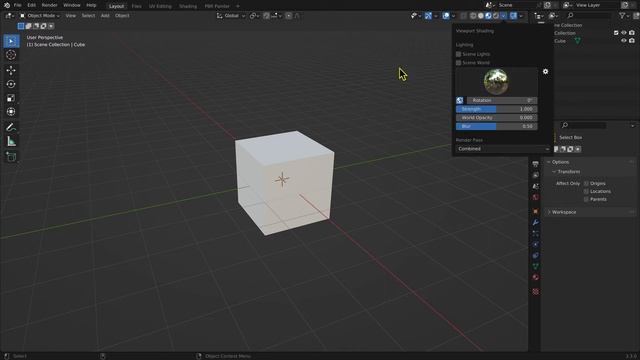The image size is (640, 360).
Task: Switch to Rendered viewport shading
Action: [496, 16]
